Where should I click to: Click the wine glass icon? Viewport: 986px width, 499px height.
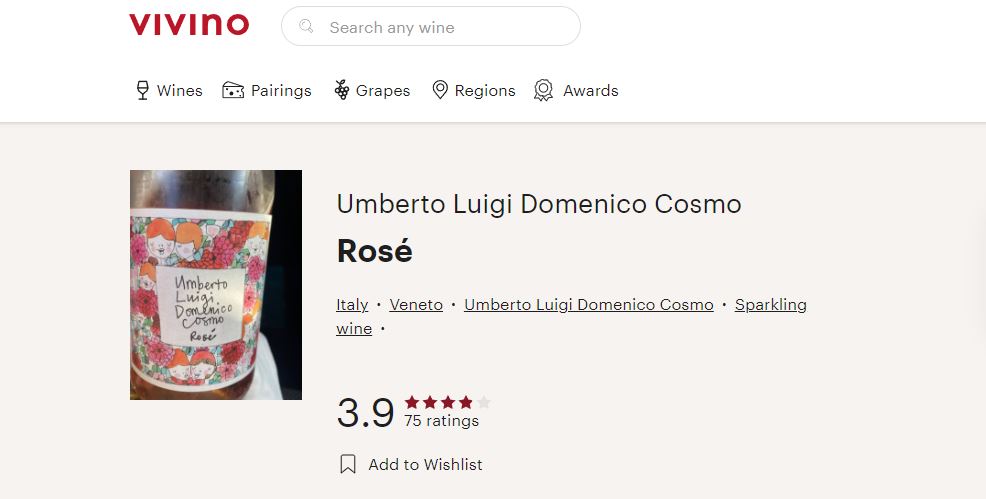click(x=142, y=91)
